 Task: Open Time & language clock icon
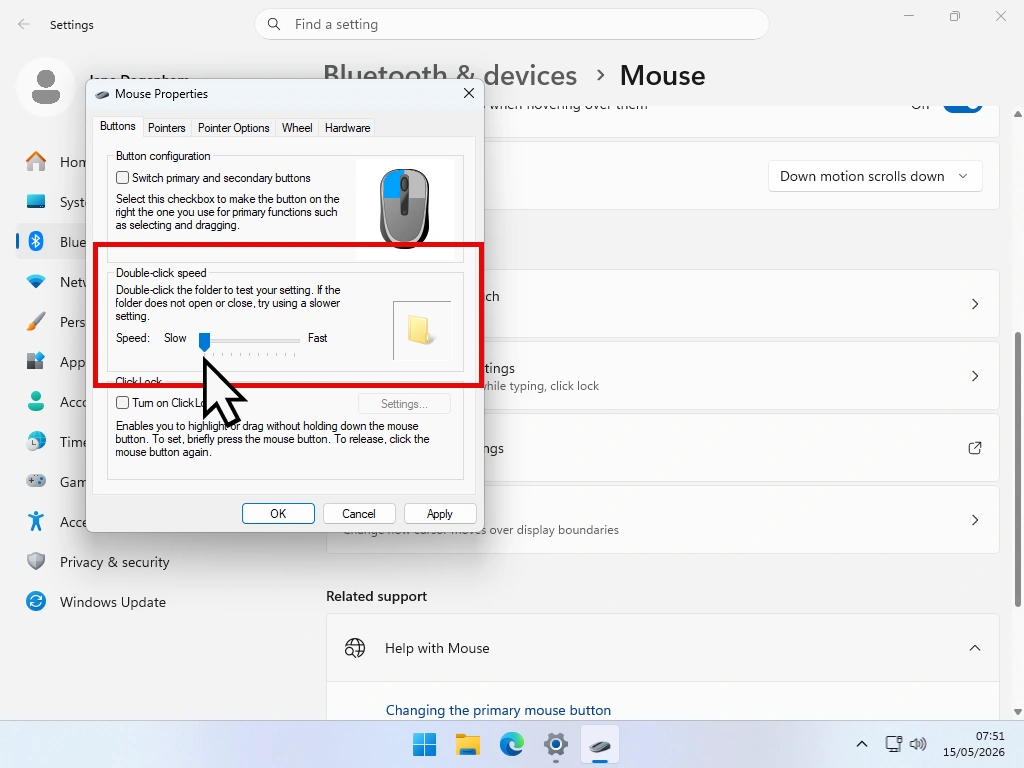36,441
